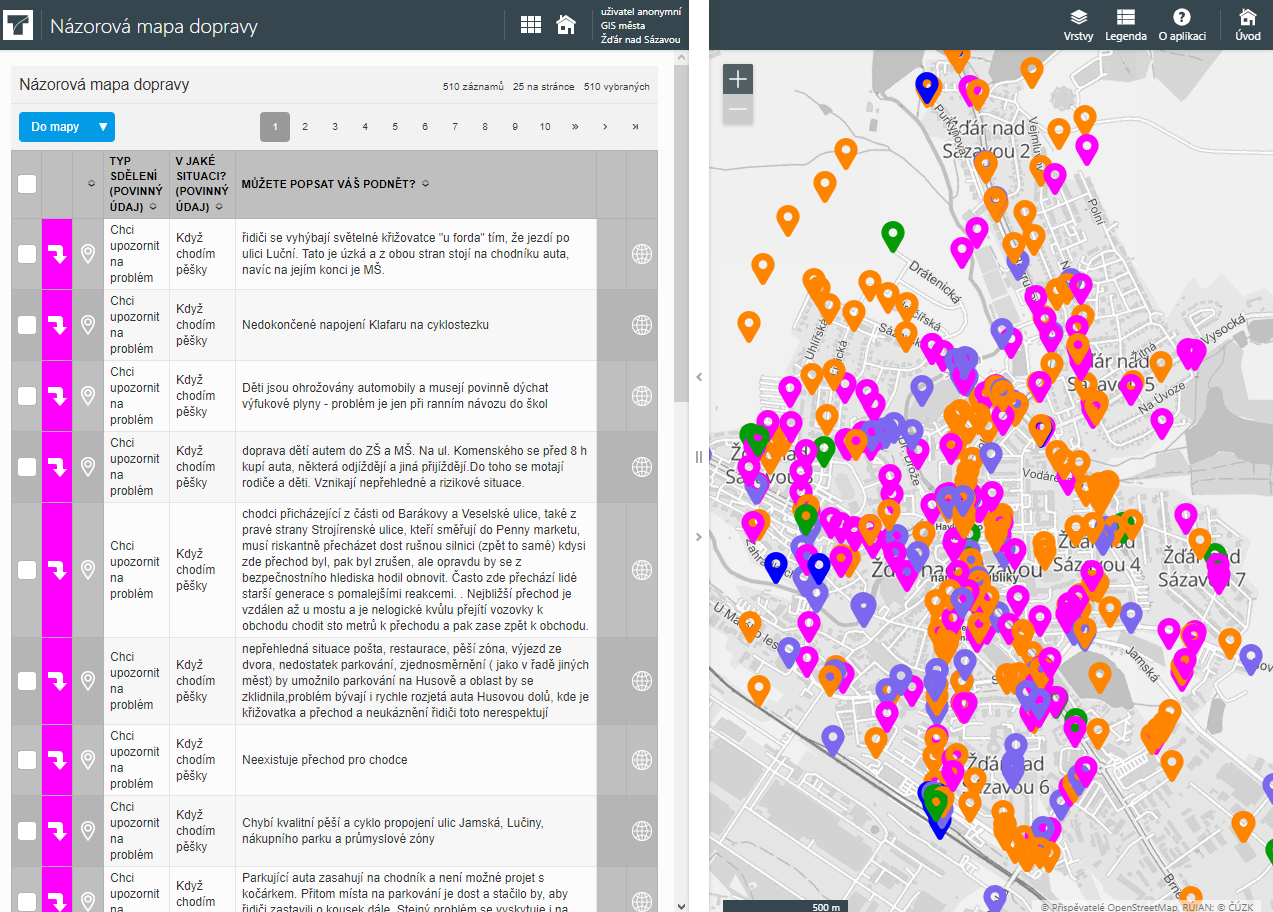This screenshot has height=912, width=1273.
Task: Go to page 3 of records
Action: [x=335, y=127]
